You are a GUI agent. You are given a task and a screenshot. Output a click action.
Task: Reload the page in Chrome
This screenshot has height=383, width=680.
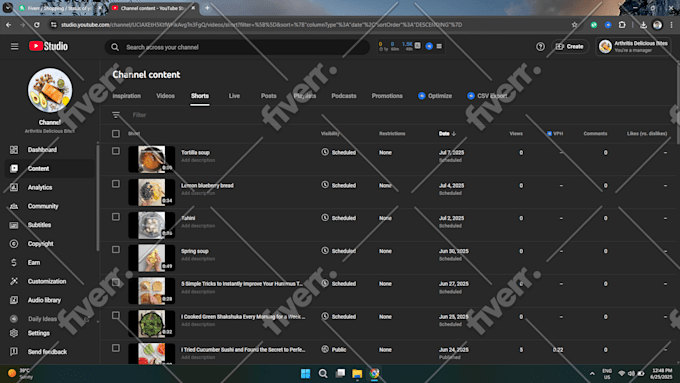click(x=37, y=25)
